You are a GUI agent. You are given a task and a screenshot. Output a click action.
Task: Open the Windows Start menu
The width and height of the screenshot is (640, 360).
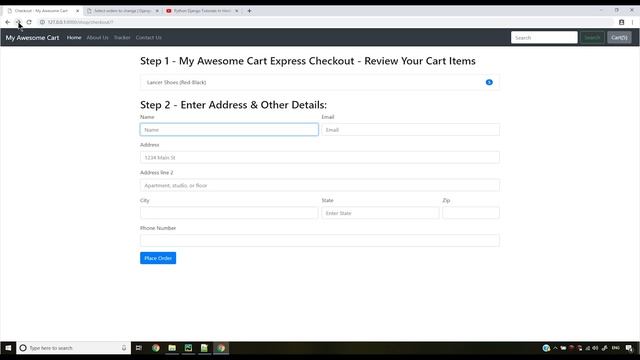coord(8,348)
